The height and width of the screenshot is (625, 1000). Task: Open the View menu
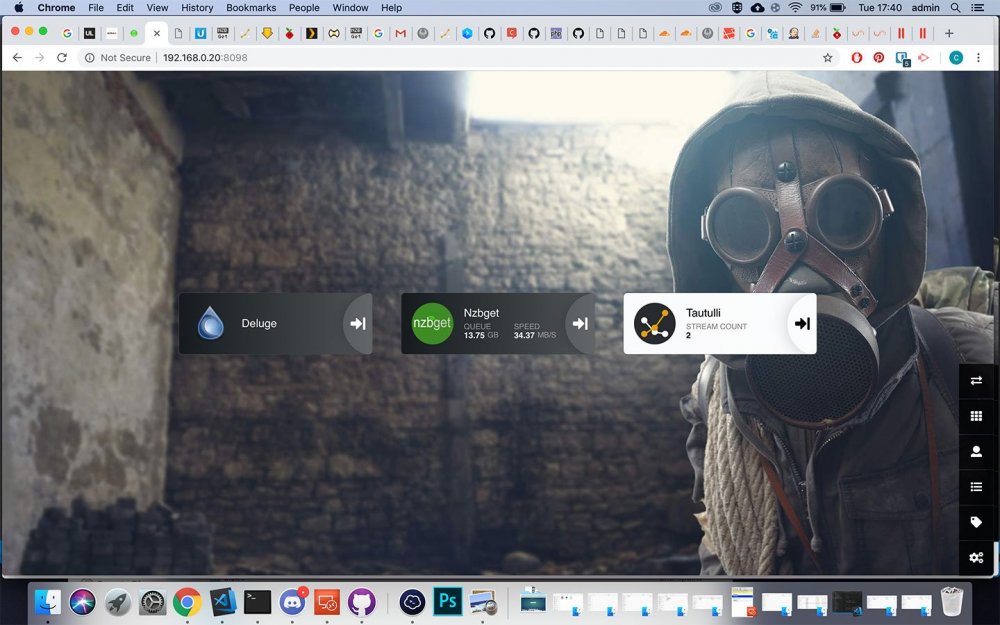pyautogui.click(x=157, y=8)
